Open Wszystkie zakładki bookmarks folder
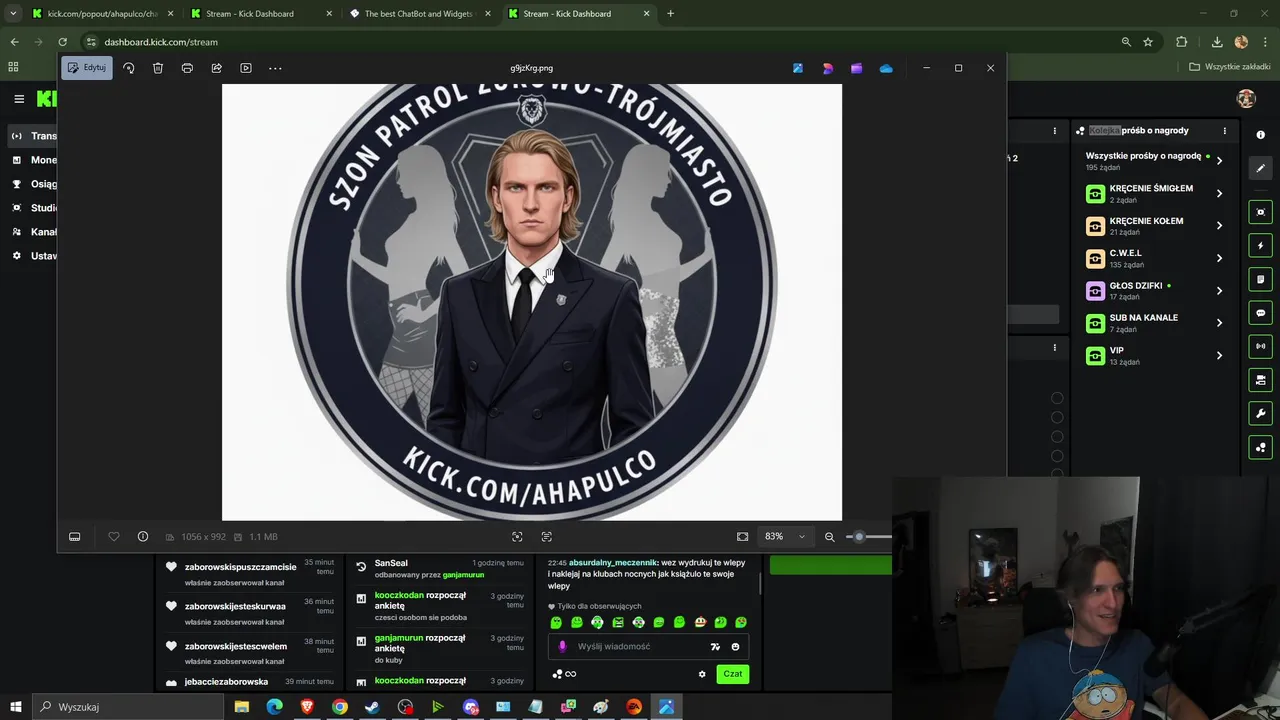 1229,67
